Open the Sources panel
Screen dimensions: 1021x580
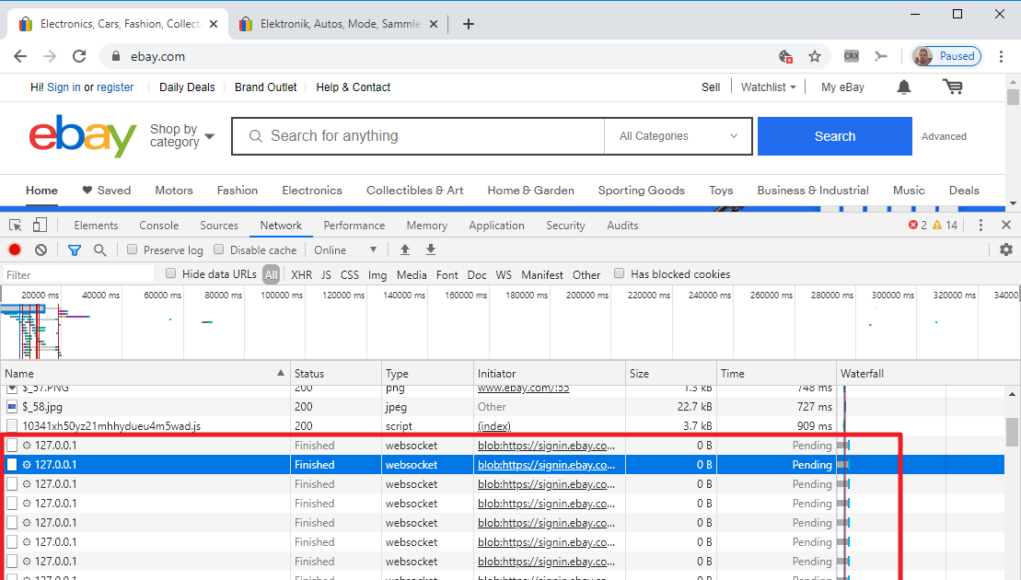219,226
